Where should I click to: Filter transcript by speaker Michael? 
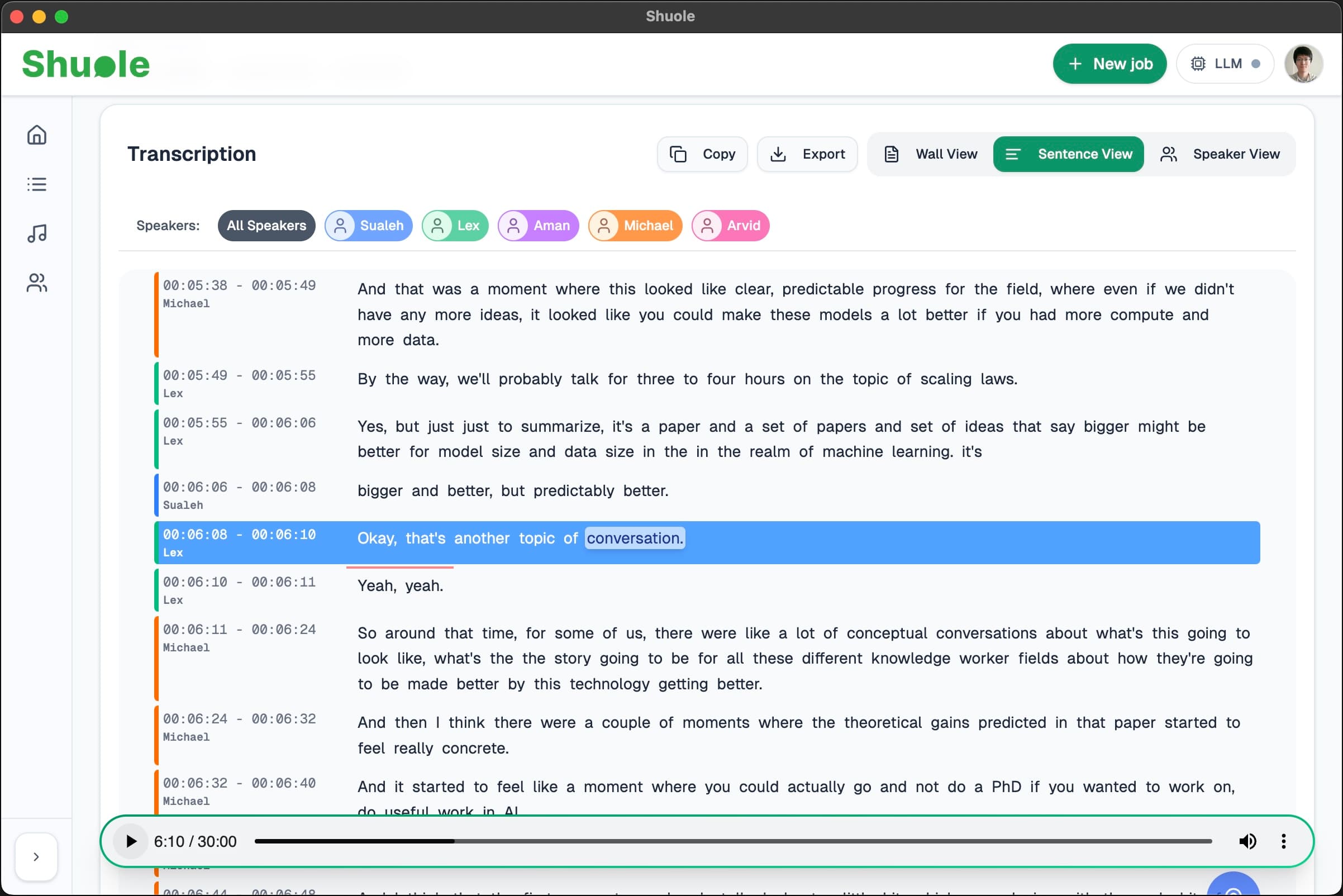click(x=635, y=225)
